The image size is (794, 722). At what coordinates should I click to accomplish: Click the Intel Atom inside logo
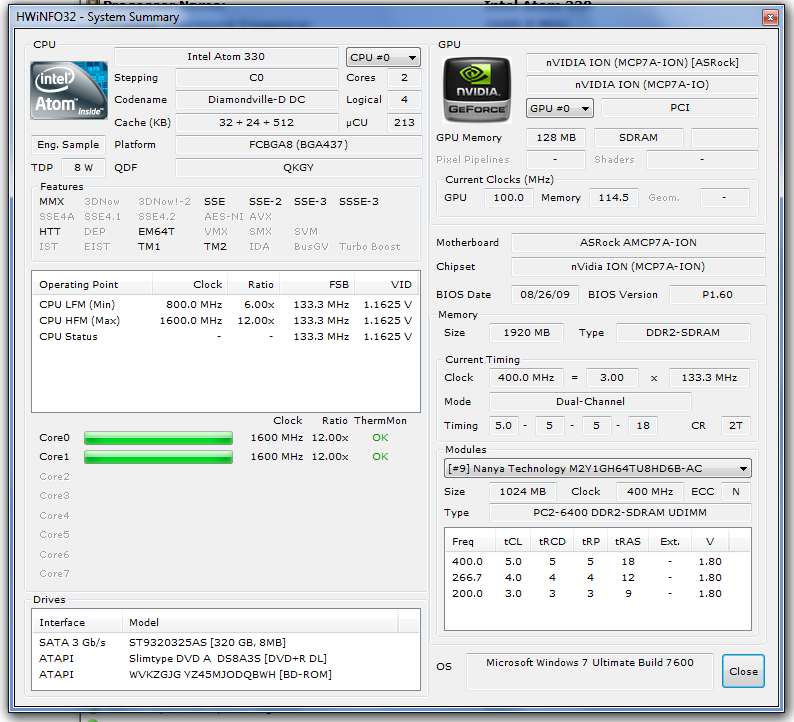(x=69, y=91)
